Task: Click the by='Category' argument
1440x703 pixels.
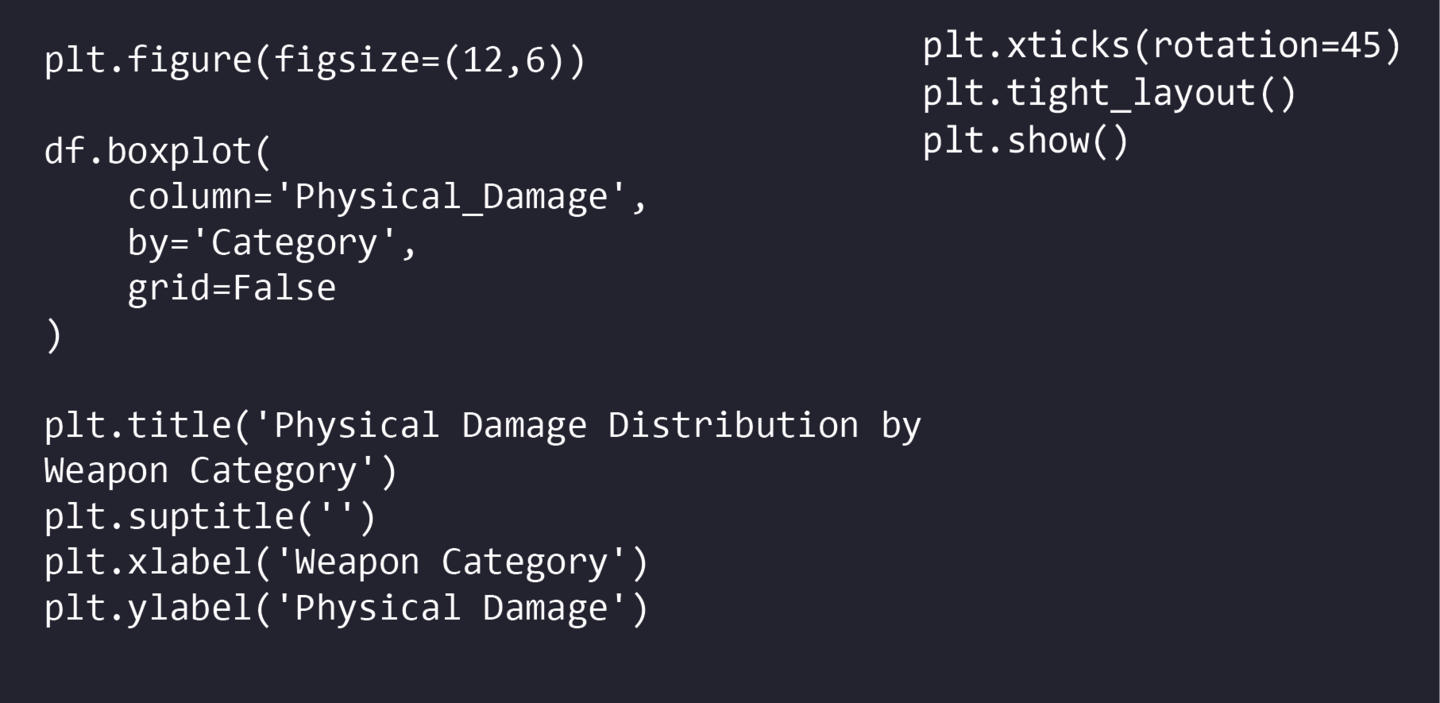Action: pyautogui.click(x=271, y=243)
